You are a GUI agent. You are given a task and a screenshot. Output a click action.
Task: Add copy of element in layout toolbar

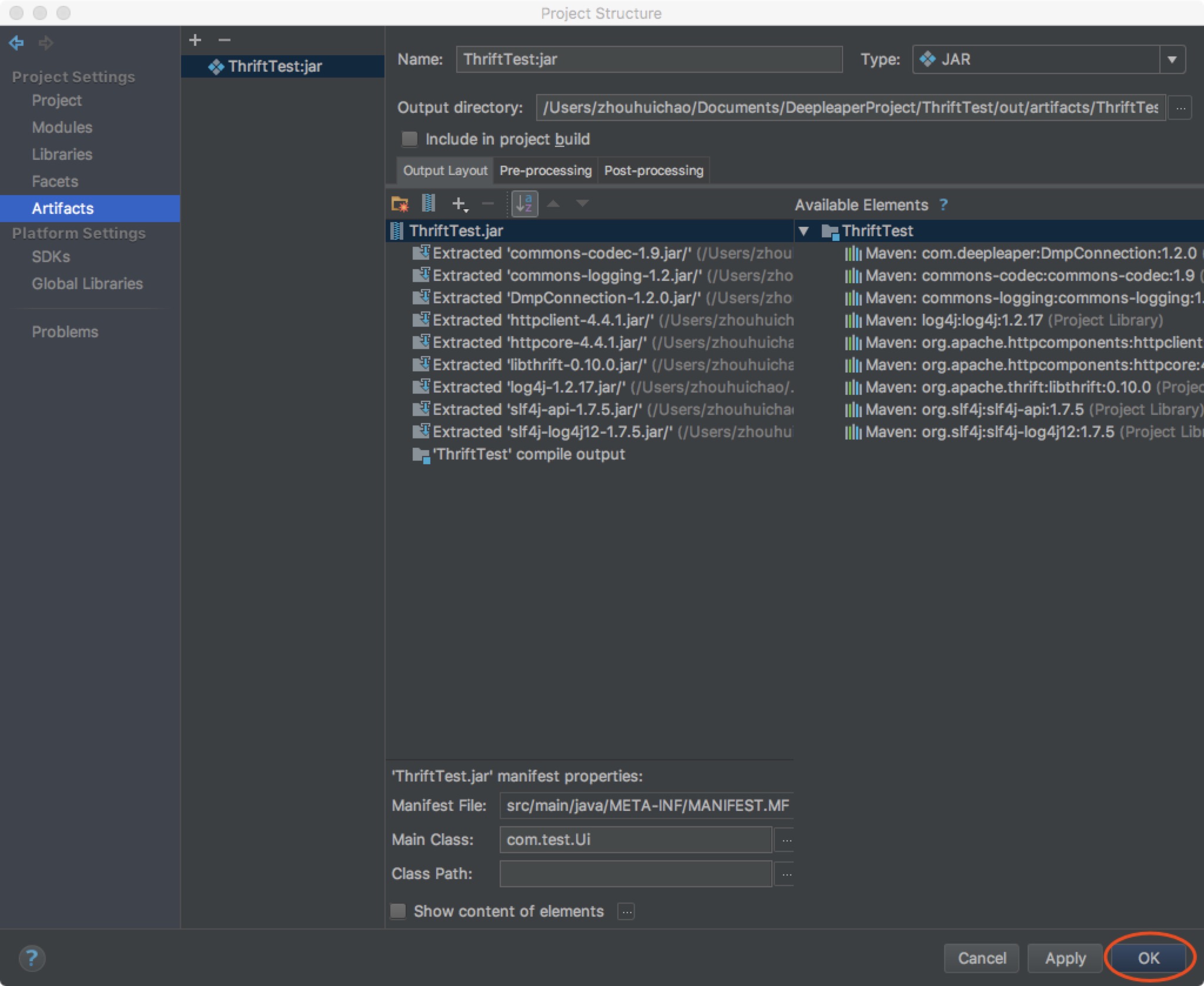tap(459, 204)
